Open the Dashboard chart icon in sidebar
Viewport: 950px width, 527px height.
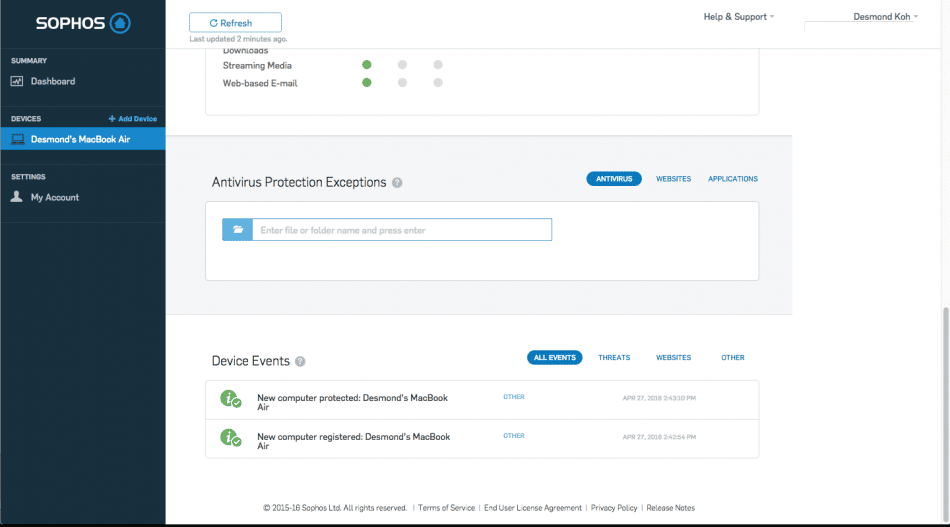(x=17, y=81)
